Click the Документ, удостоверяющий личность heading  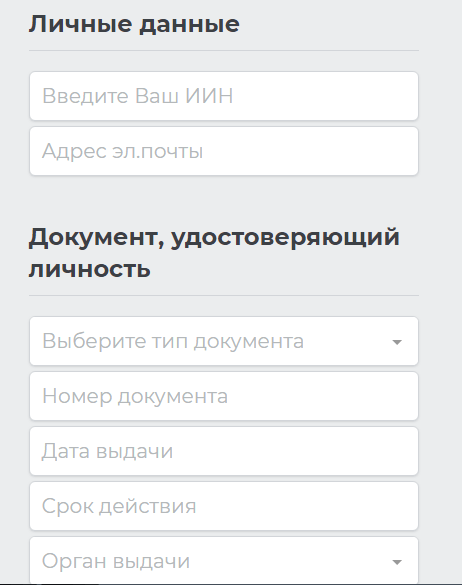(214, 253)
